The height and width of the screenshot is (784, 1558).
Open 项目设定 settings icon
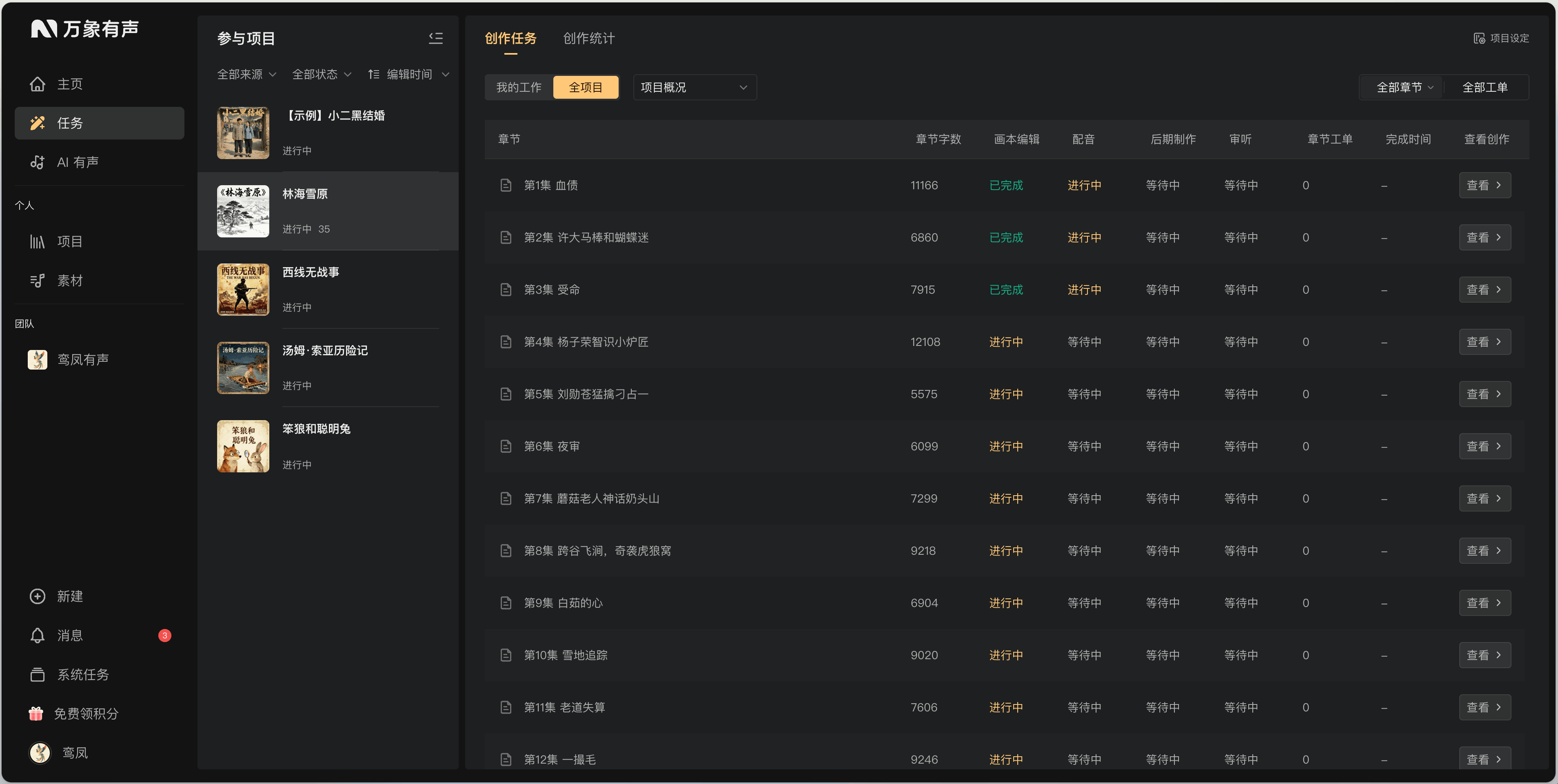1479,38
